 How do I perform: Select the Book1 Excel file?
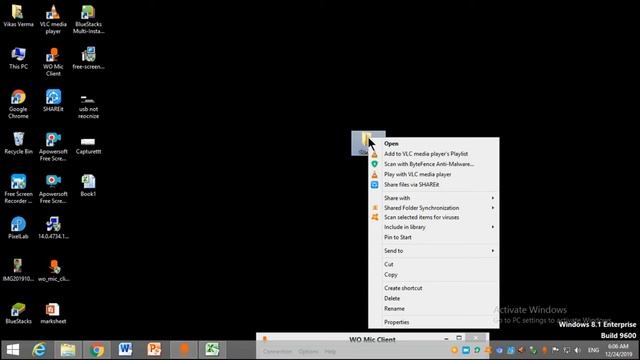click(88, 186)
